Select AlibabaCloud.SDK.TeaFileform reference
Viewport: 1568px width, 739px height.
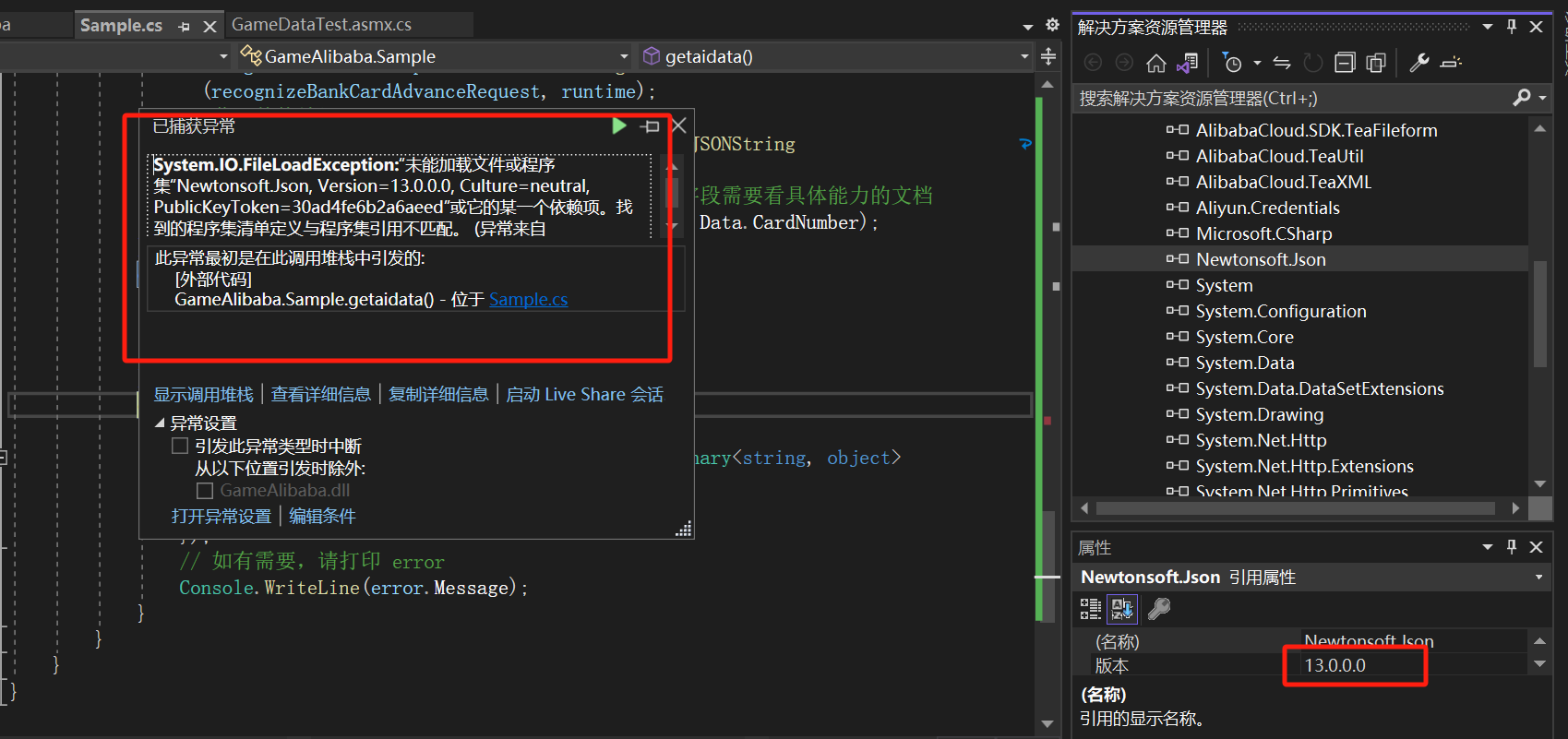click(x=1317, y=130)
